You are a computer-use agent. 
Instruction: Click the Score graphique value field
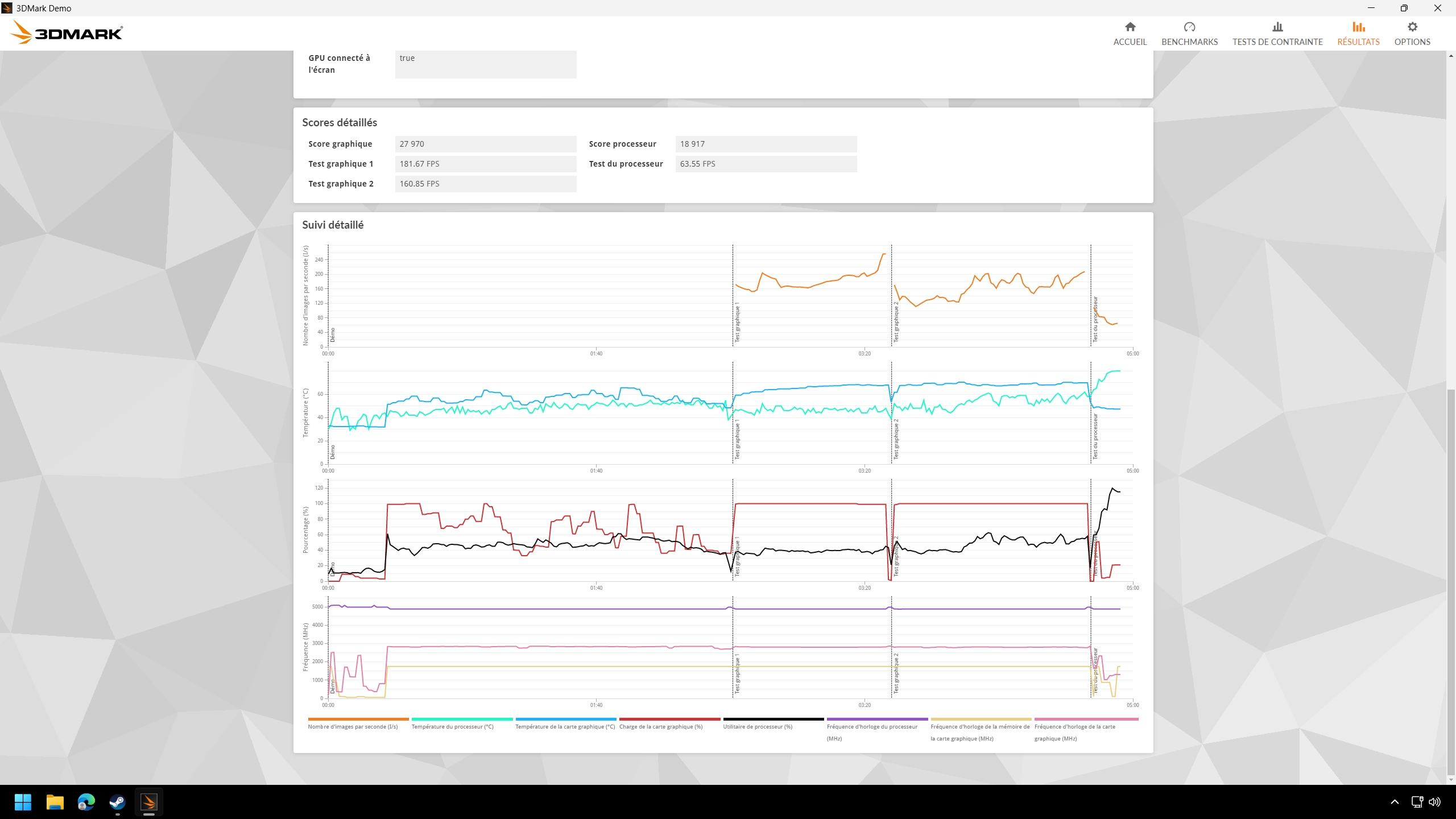(x=486, y=144)
